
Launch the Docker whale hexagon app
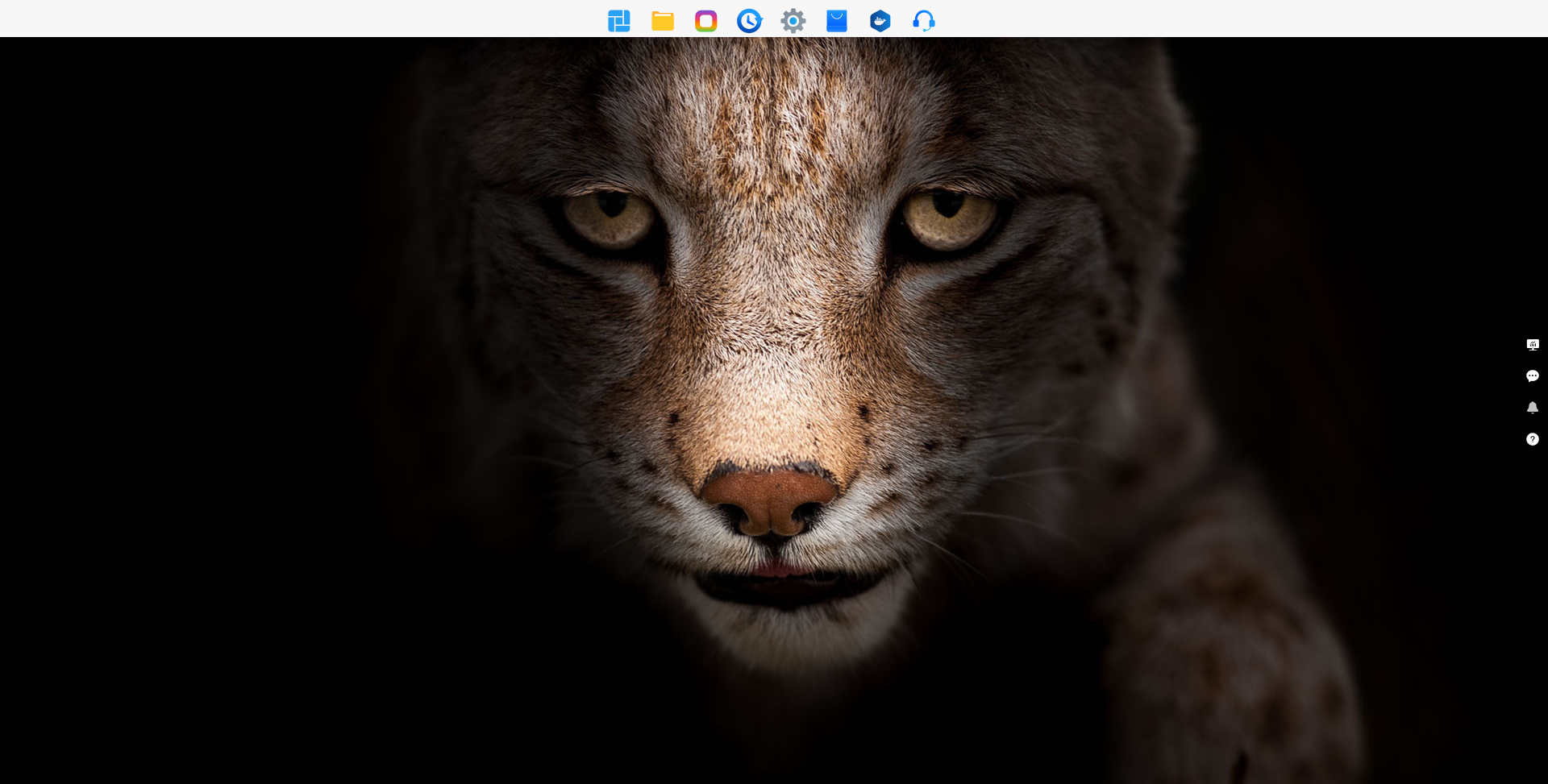[880, 21]
